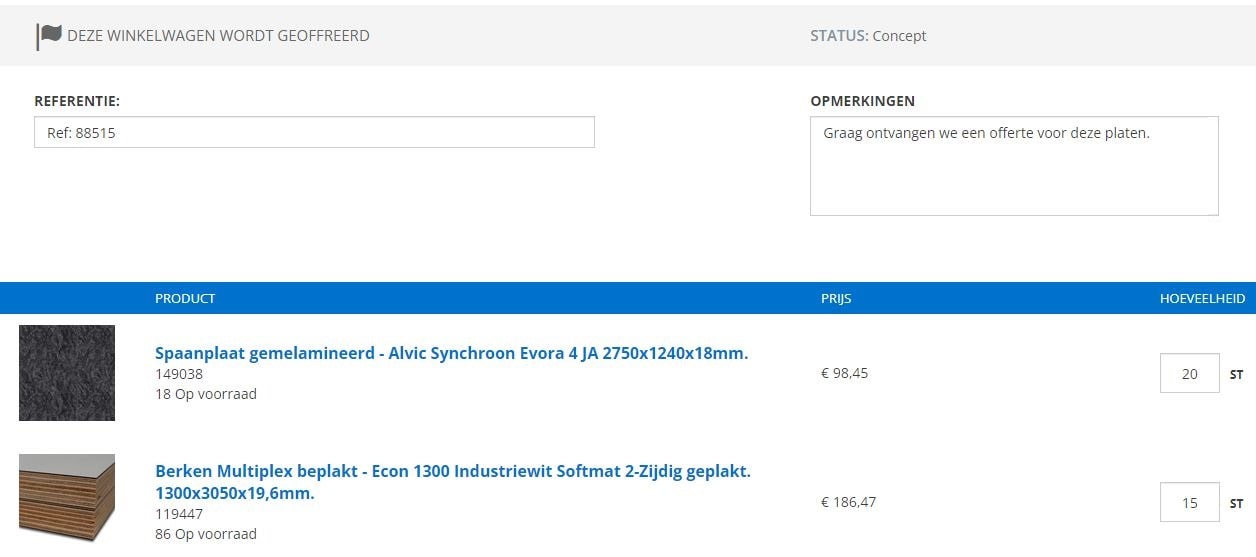Click the '86 Op voorraad' stock text
Screen dimensions: 1256x557
tap(205, 534)
